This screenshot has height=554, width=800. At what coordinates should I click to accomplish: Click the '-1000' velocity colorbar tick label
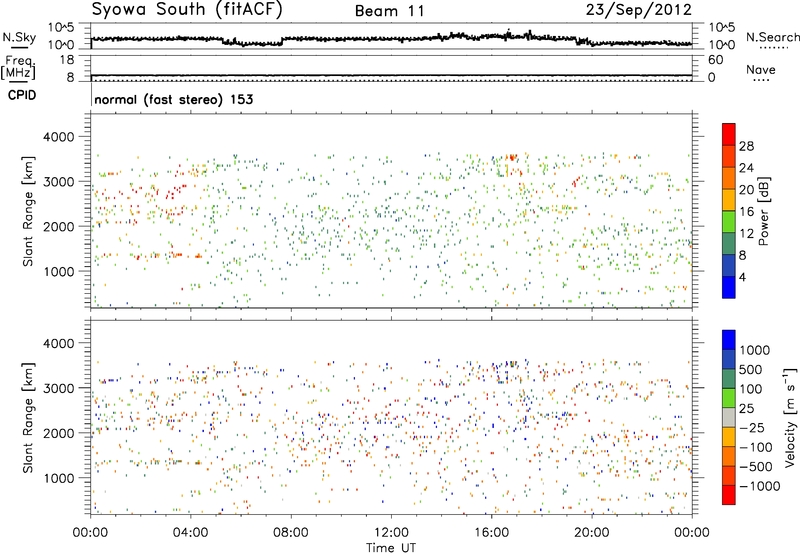760,486
